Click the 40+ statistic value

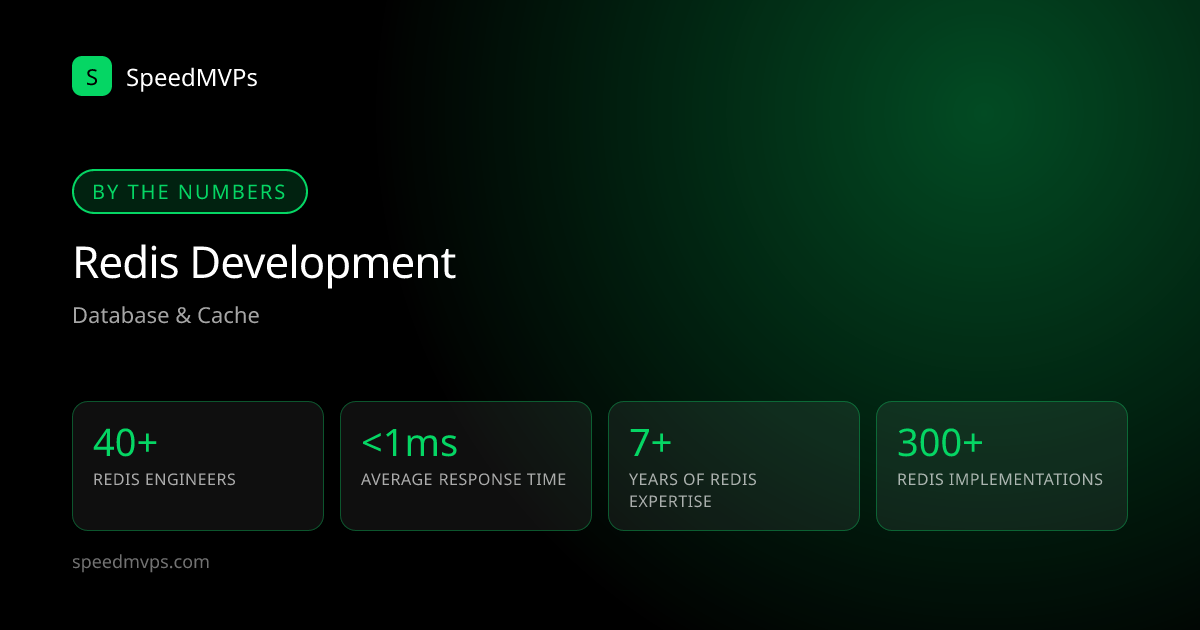(x=125, y=442)
